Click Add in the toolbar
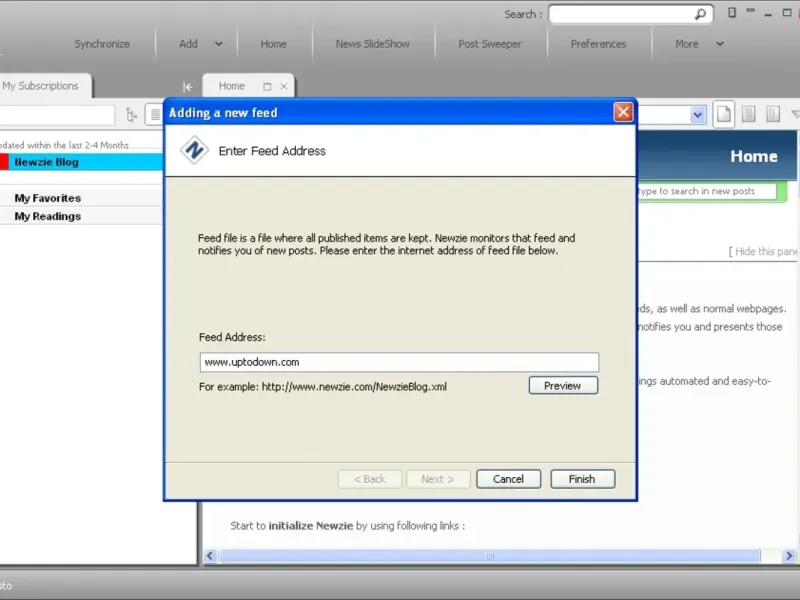Screen dimensions: 800x600 click(188, 44)
